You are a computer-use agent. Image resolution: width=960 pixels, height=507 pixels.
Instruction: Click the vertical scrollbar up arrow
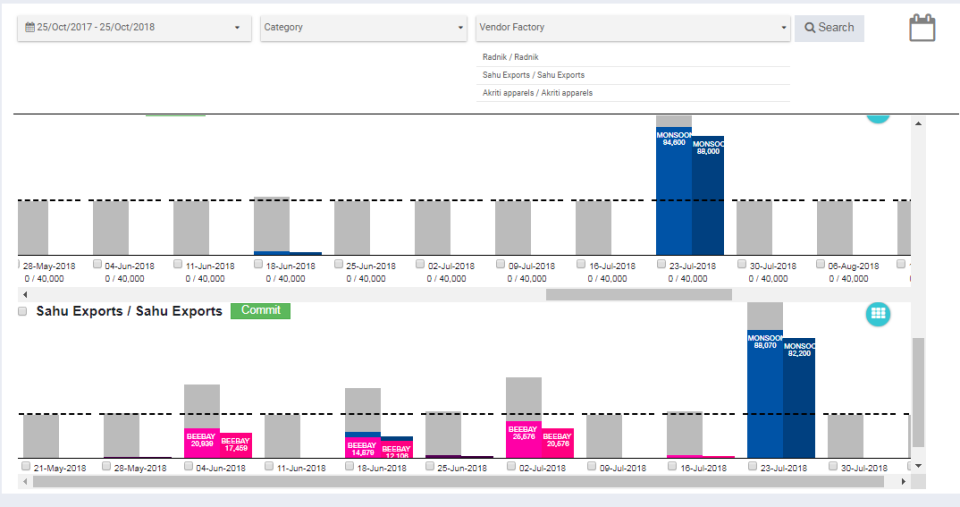point(918,123)
